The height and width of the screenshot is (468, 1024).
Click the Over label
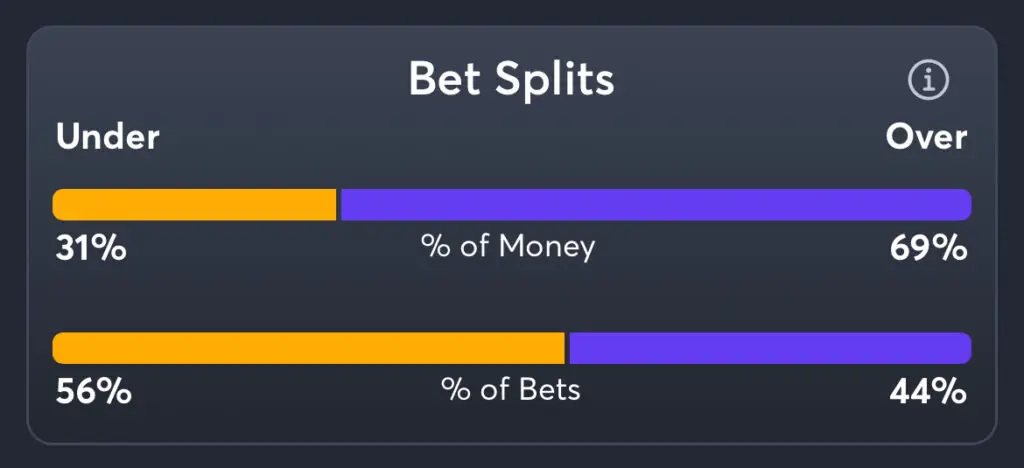tap(926, 137)
